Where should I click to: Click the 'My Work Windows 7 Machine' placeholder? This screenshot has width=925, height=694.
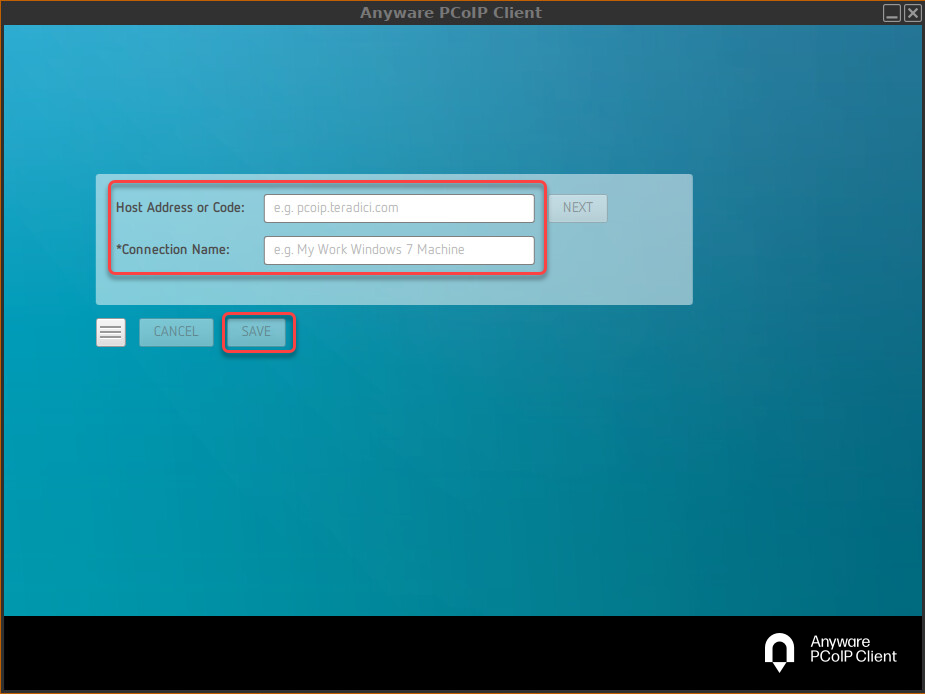tap(380, 250)
